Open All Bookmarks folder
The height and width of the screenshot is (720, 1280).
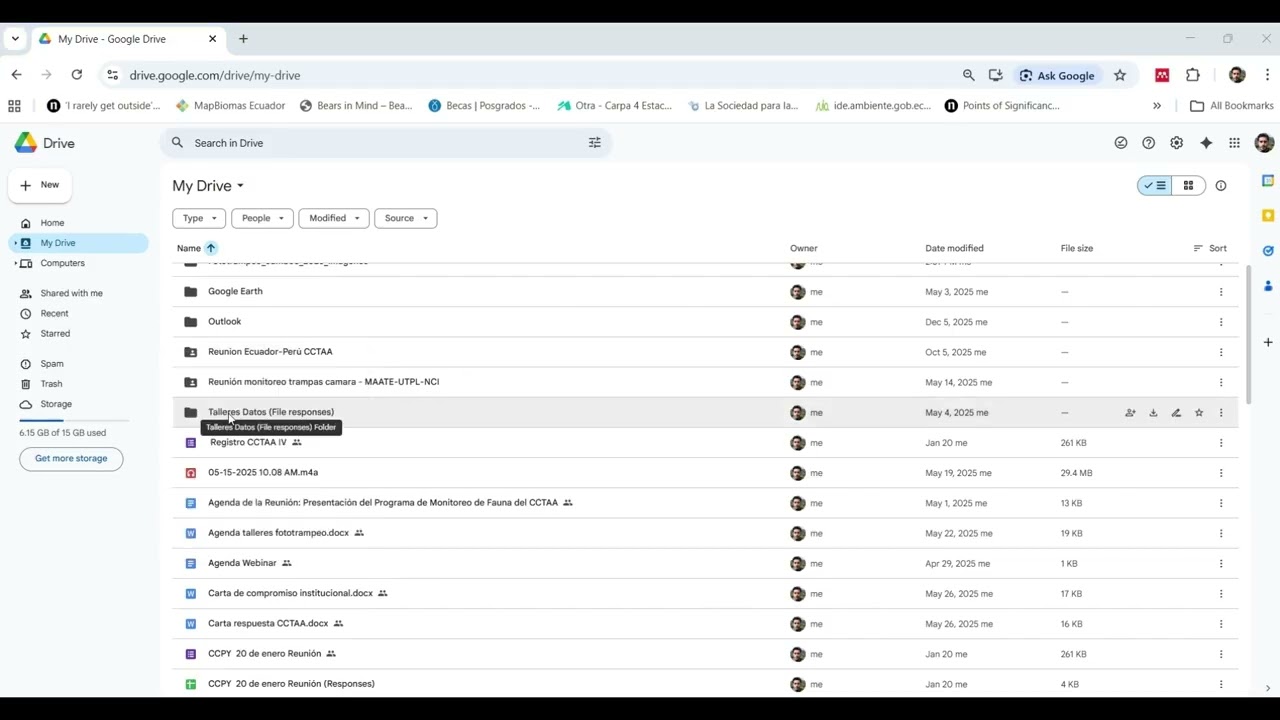pyautogui.click(x=1231, y=106)
